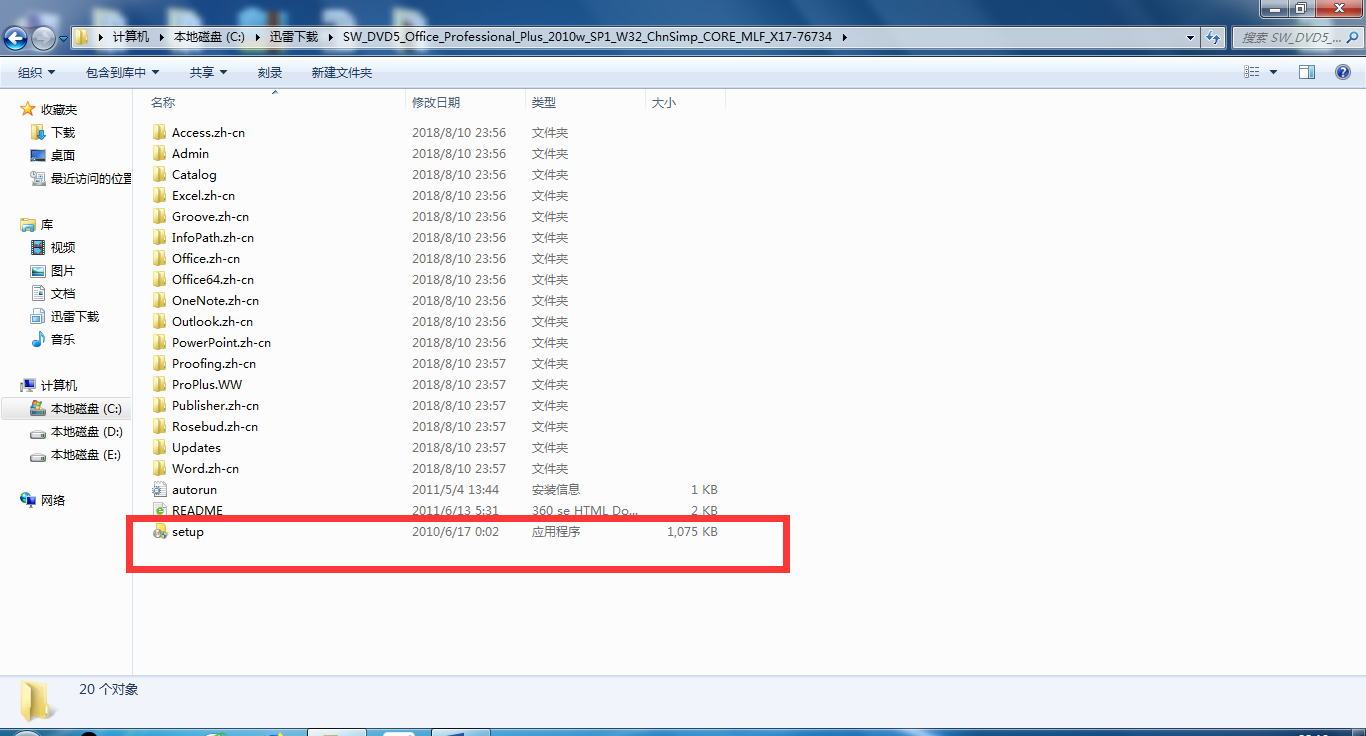Open the PowerPoint.zh-cn folder icon
Viewport: 1366px width, 736px height.
(x=159, y=343)
